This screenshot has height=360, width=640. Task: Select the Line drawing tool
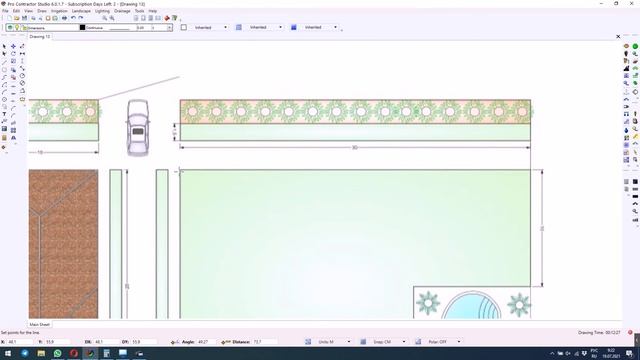pos(4,62)
